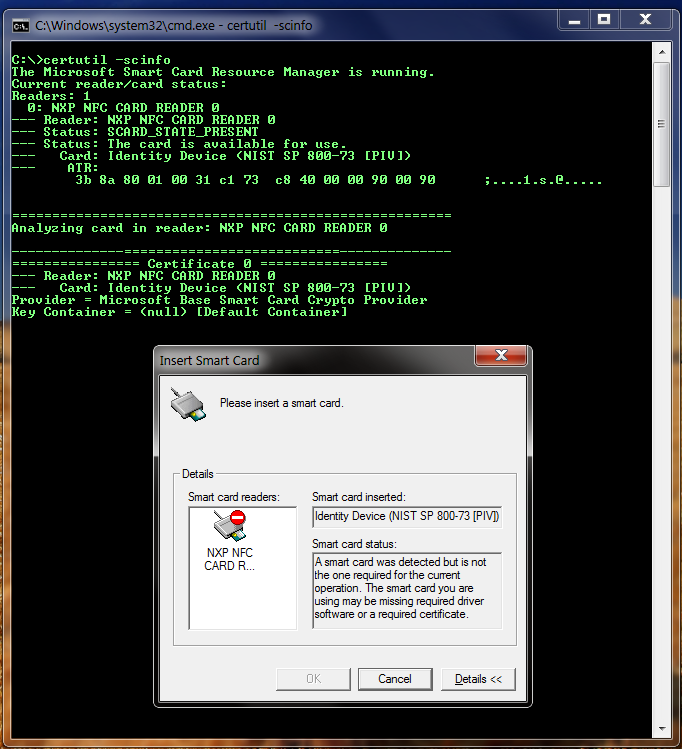Close the Insert Smart Card dialog
This screenshot has width=682, height=749.
click(501, 357)
